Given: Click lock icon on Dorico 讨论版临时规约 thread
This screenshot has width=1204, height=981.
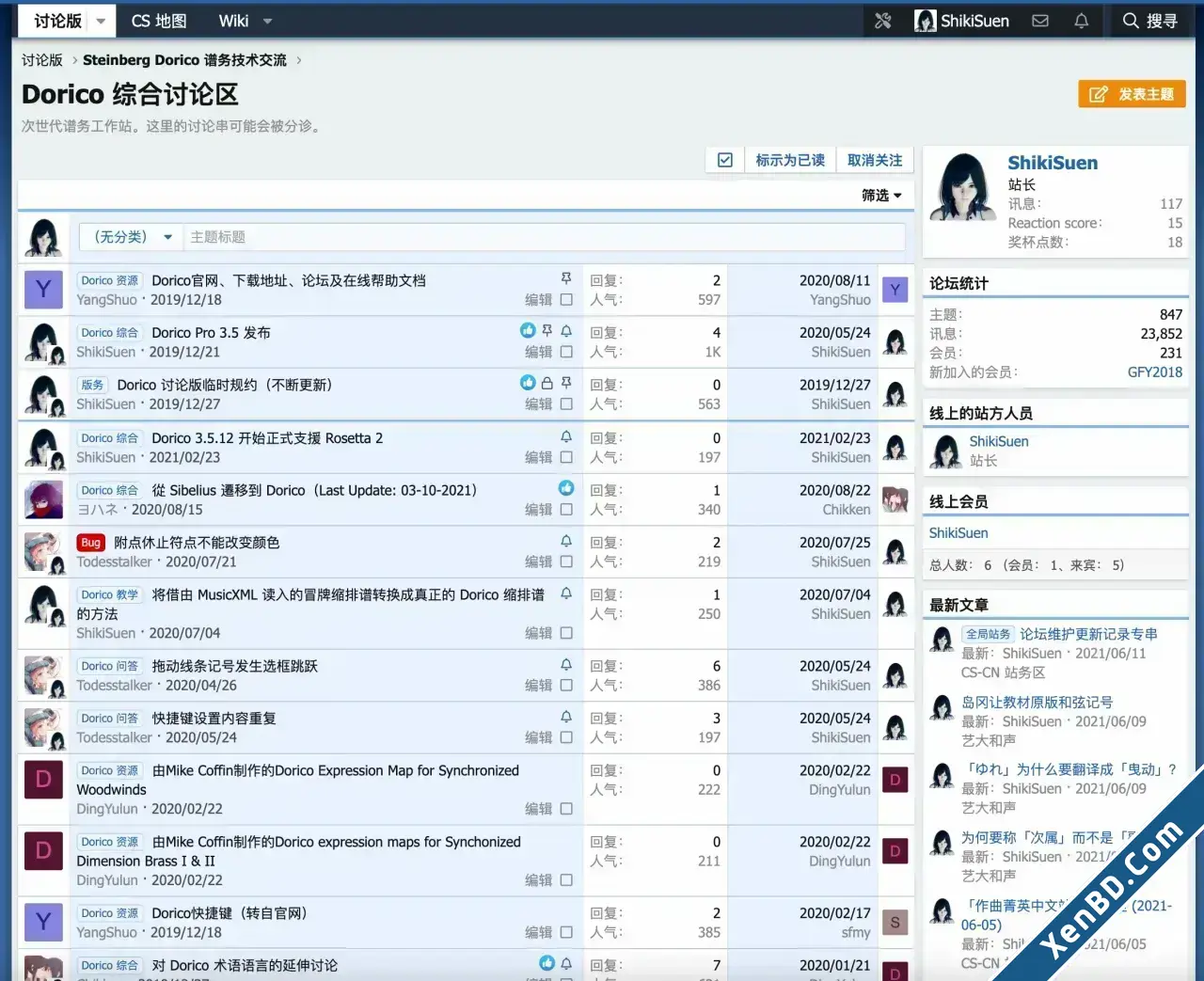Looking at the screenshot, I should (547, 383).
